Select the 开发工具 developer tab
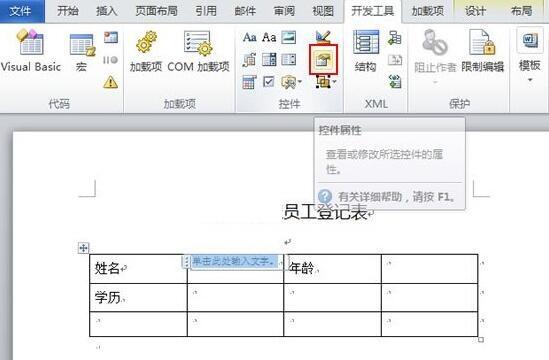Viewport: 549px width, 360px height. [x=373, y=11]
